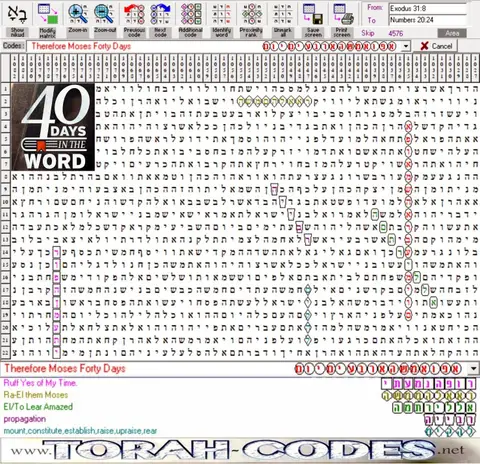Toggle the Show nikud Hebrew vowels icon
This screenshot has width=480, height=464.
(x=17, y=14)
